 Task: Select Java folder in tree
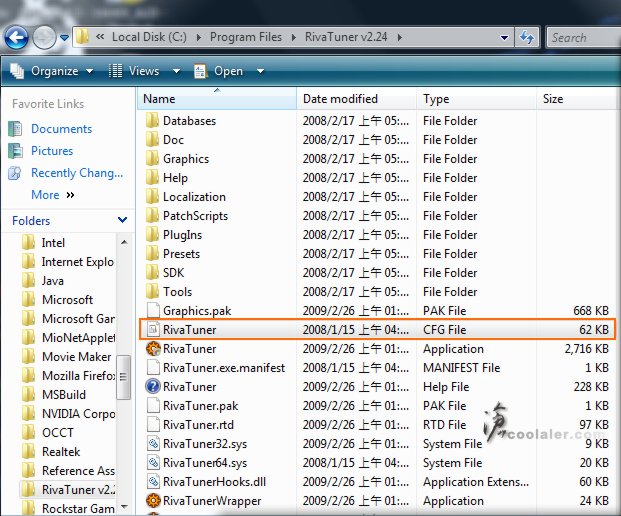[x=52, y=281]
